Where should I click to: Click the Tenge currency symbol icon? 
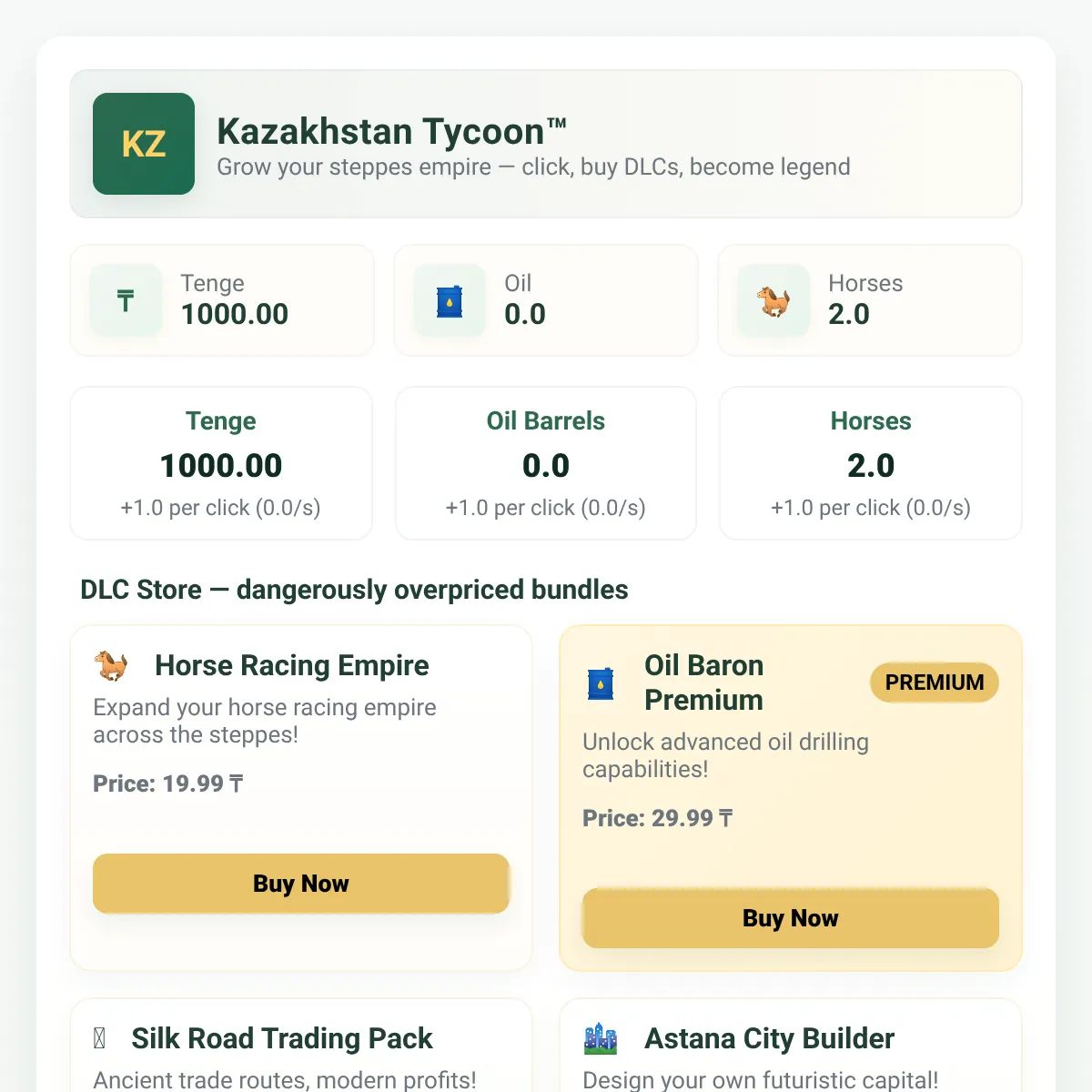coord(126,300)
